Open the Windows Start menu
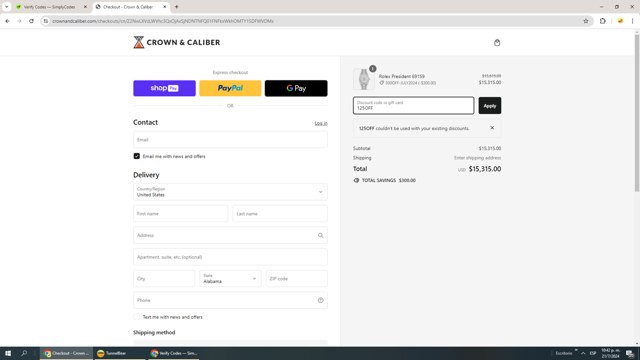 [x=8, y=353]
